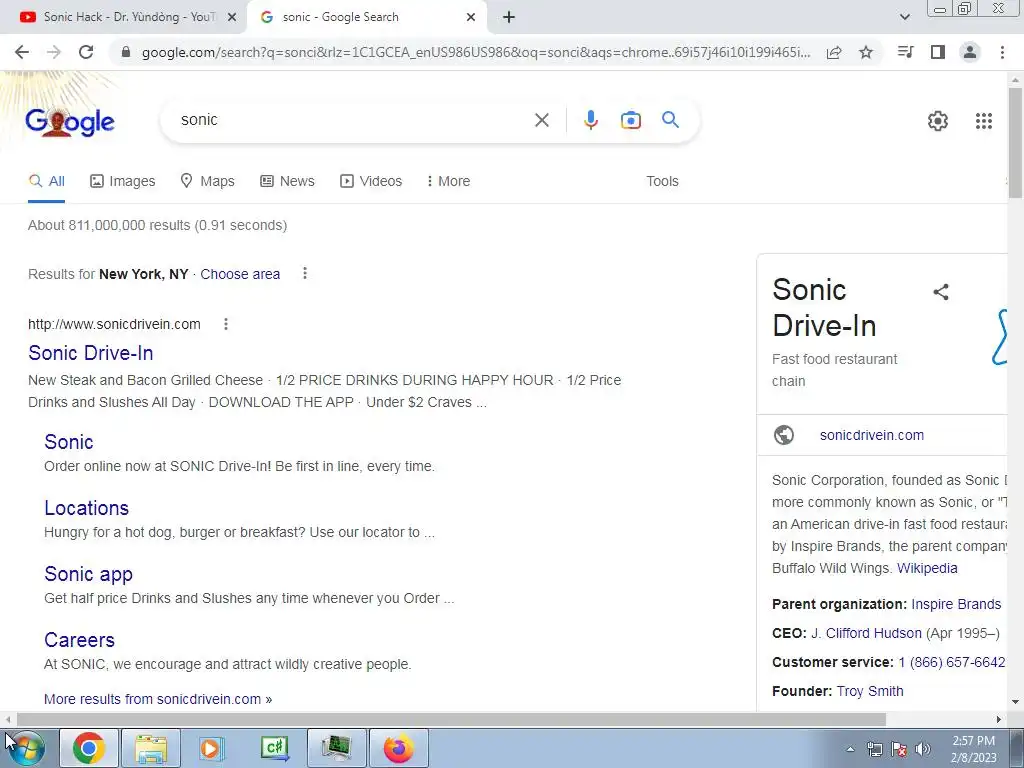Open the Careers sitelink

pyautogui.click(x=79, y=640)
